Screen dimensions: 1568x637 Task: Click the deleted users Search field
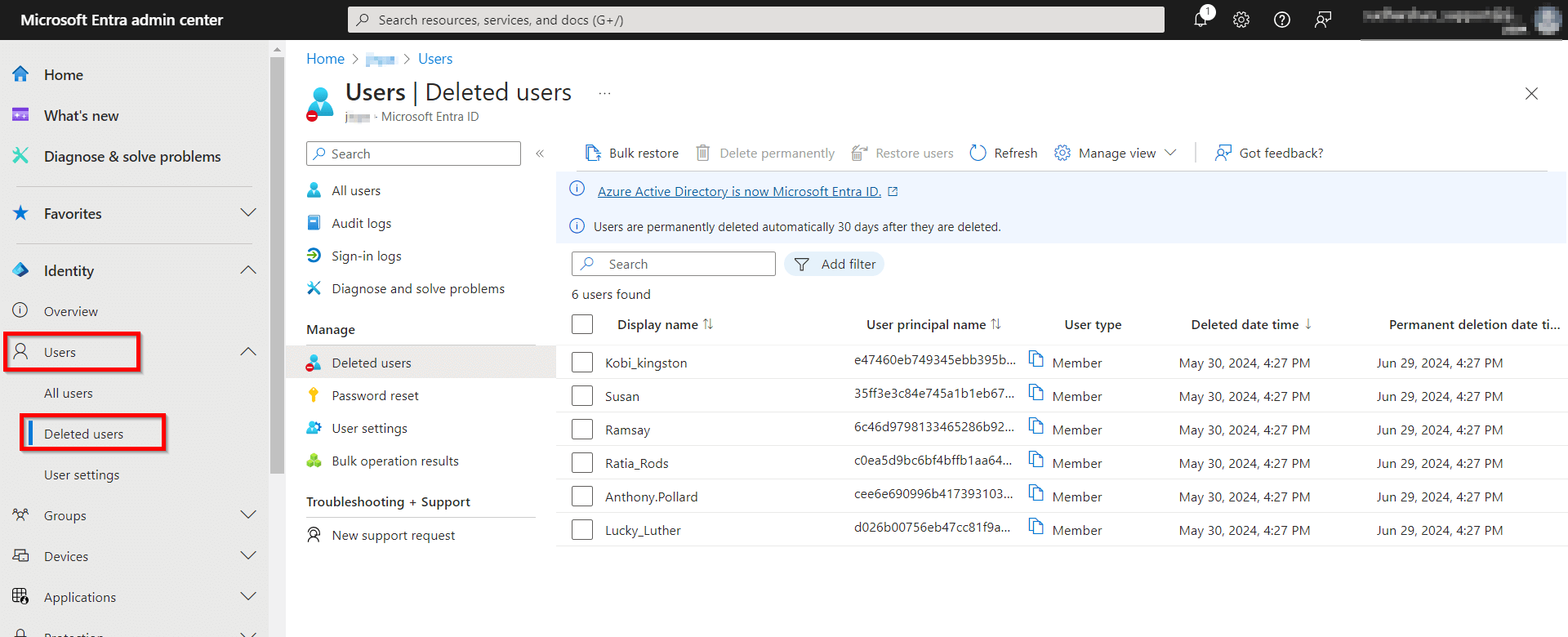pyautogui.click(x=674, y=264)
